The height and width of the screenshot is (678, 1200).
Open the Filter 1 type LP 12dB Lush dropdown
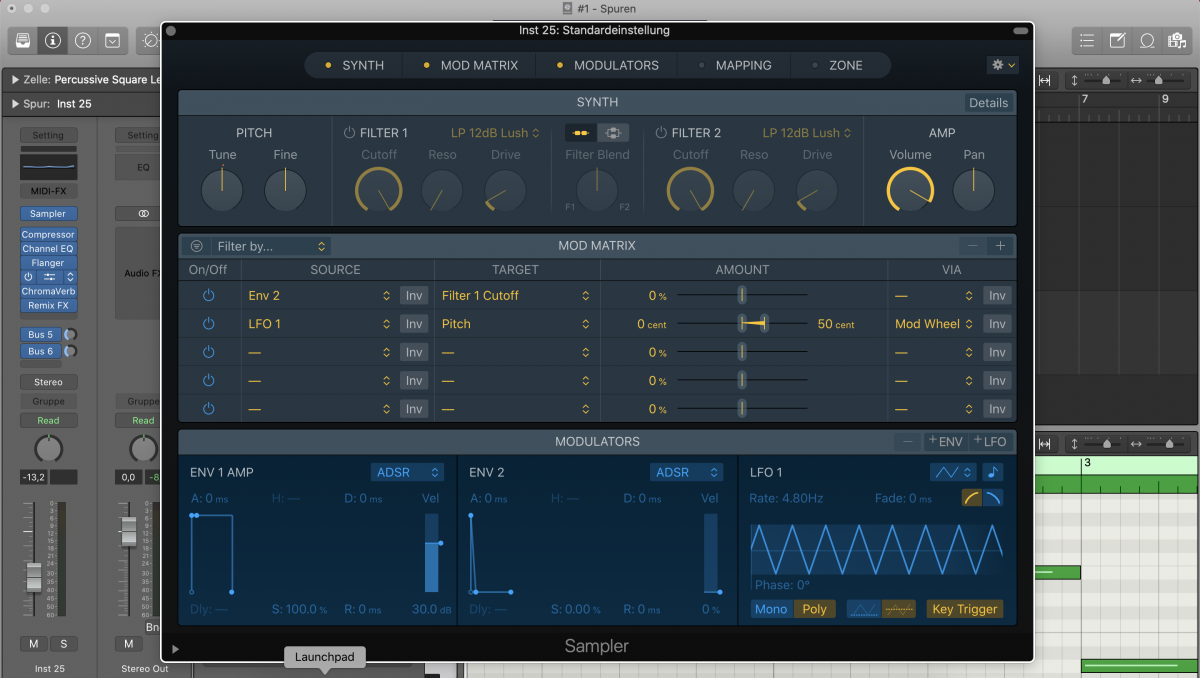pos(489,132)
